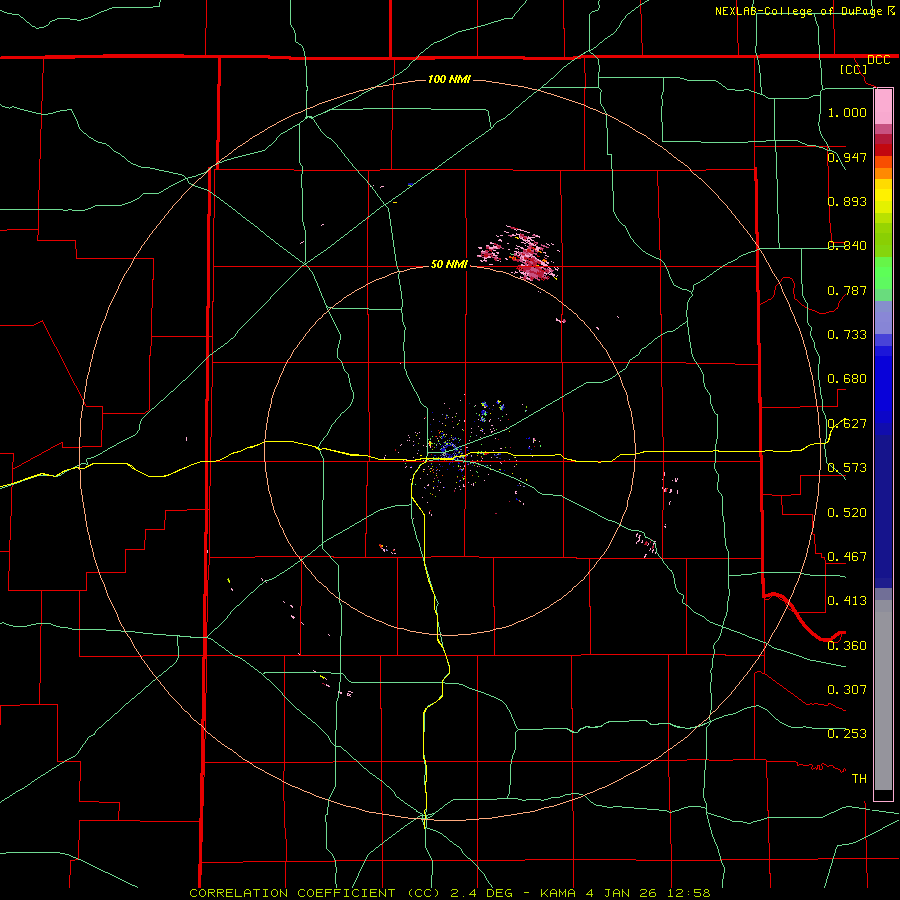Click the multicolor clutter at the radar center

pos(451,451)
